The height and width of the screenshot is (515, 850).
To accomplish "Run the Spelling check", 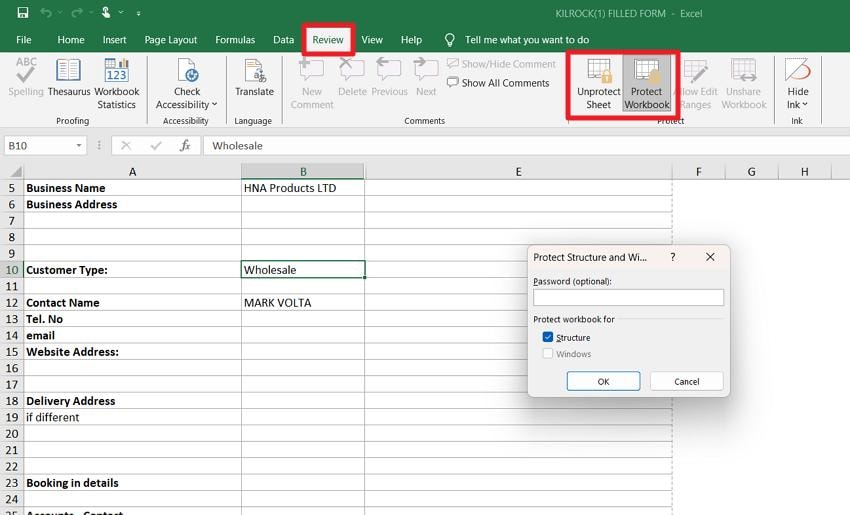I will coord(26,78).
